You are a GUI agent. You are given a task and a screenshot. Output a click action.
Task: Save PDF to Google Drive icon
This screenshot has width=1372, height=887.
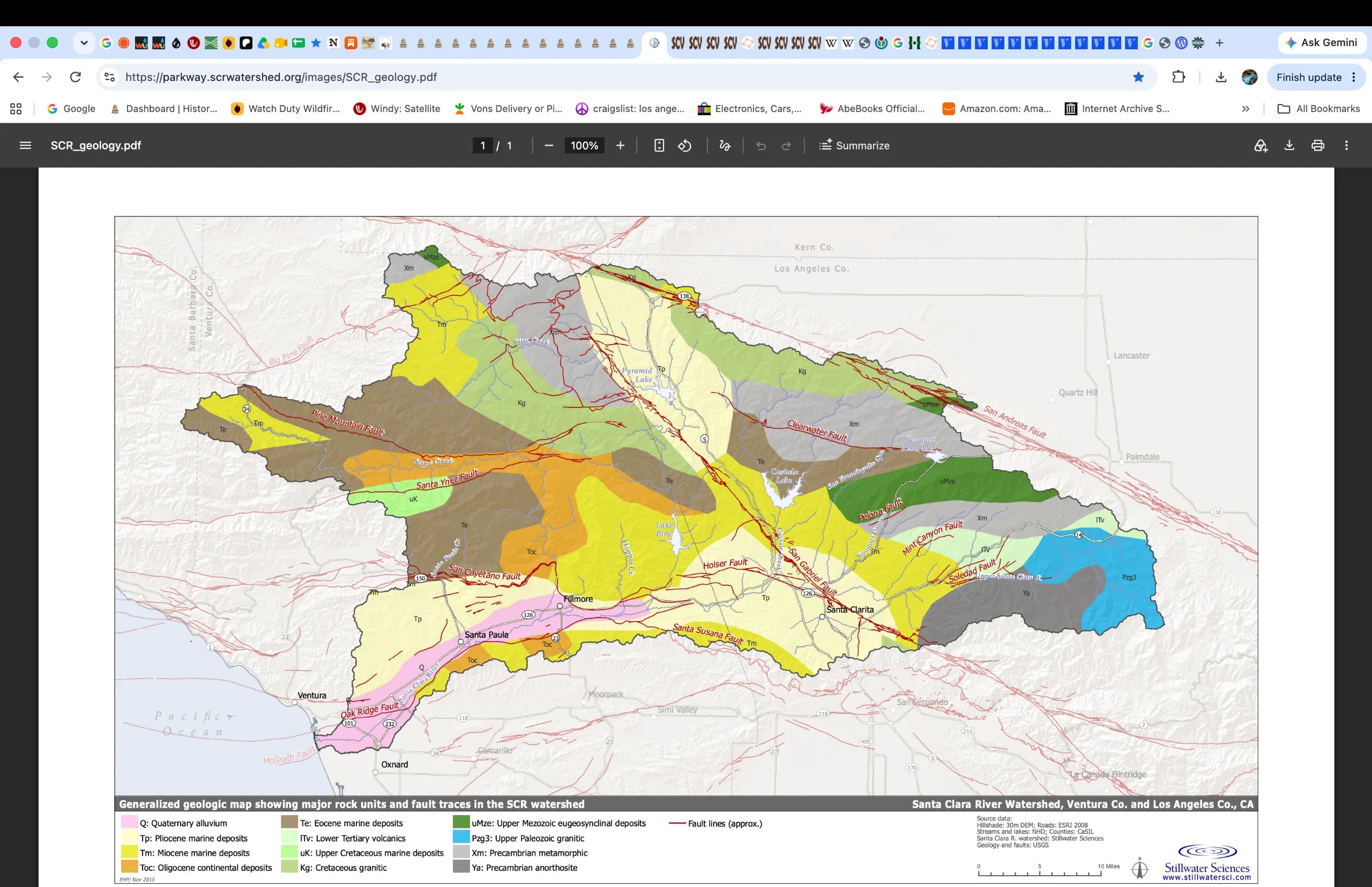pyautogui.click(x=1261, y=146)
